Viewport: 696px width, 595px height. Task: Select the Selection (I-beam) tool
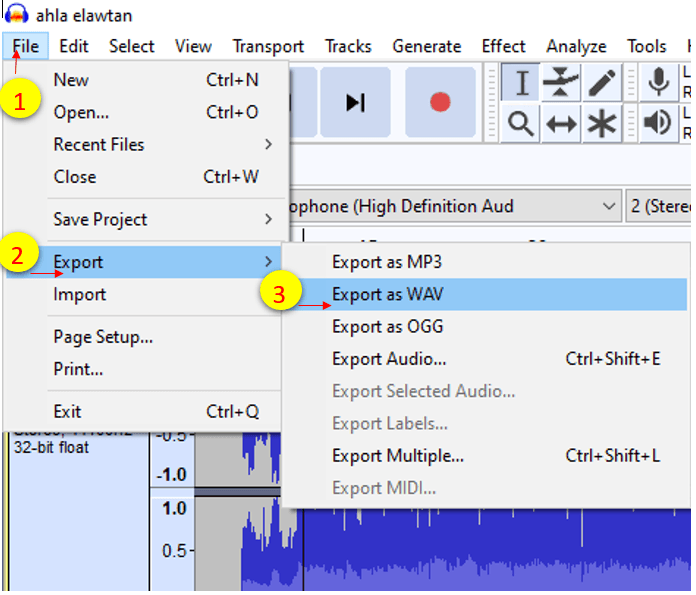click(x=521, y=82)
